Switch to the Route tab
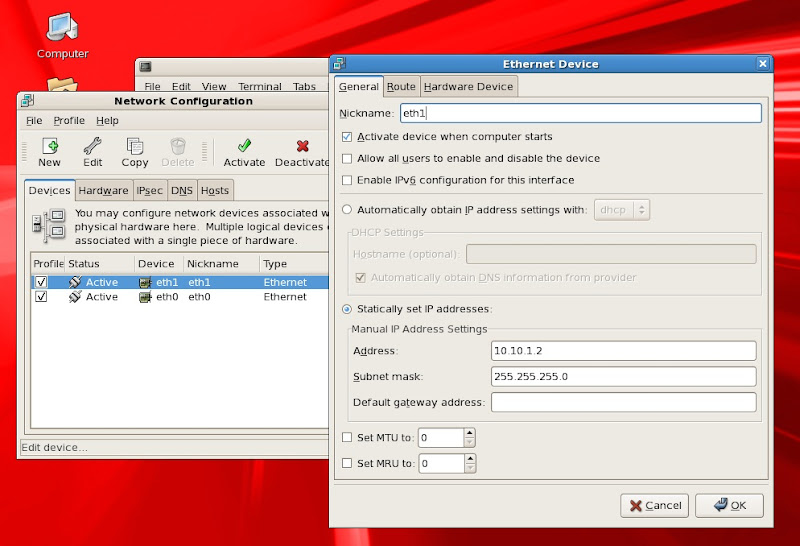800x546 pixels. (401, 87)
